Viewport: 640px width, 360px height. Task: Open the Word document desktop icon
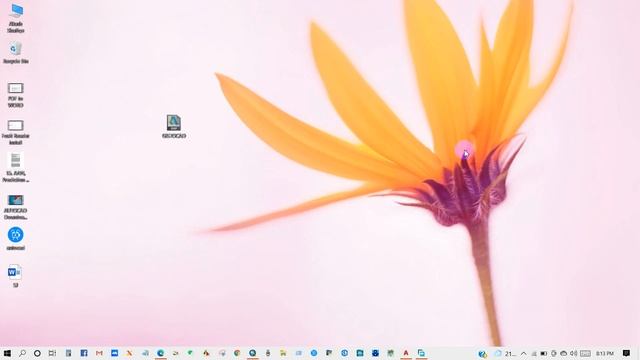pos(15,276)
